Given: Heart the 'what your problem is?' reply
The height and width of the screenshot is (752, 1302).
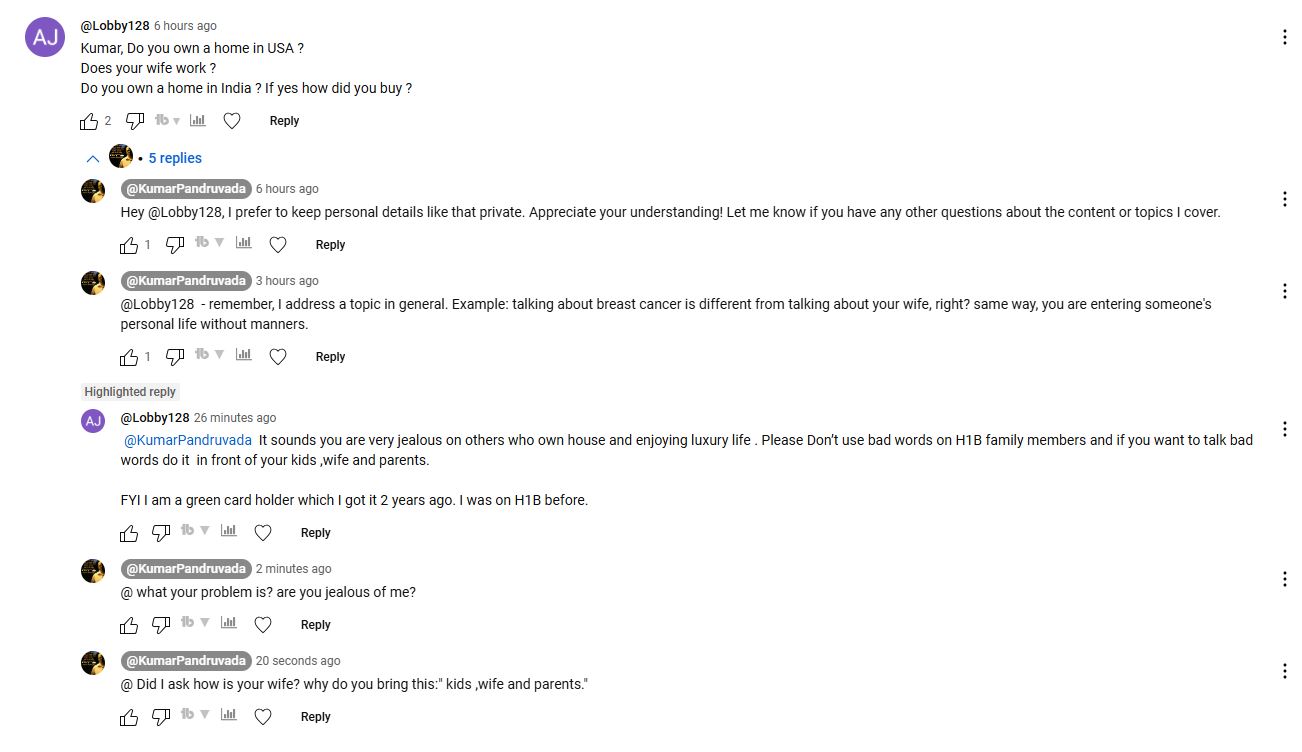Looking at the screenshot, I should pos(263,625).
